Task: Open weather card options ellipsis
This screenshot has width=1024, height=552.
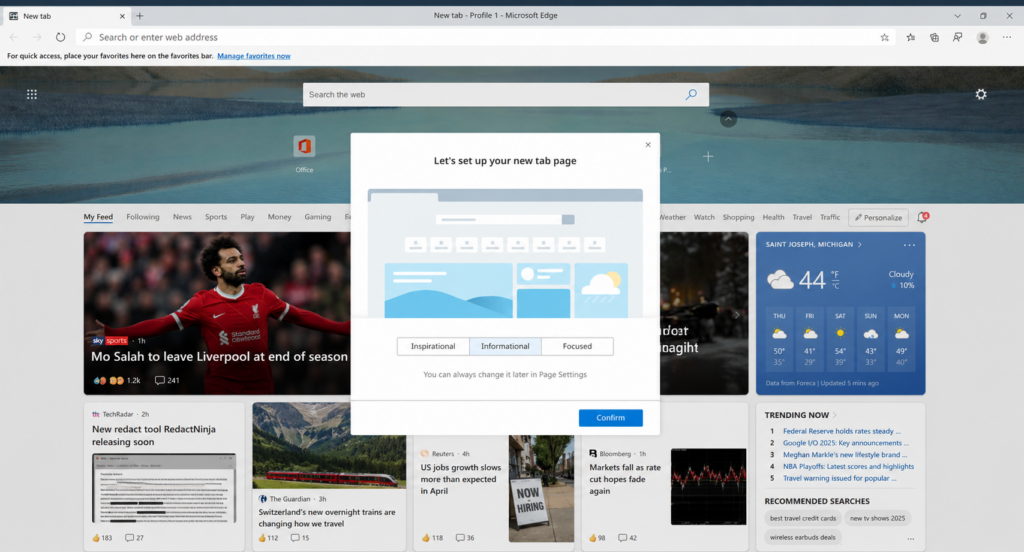Action: [909, 245]
